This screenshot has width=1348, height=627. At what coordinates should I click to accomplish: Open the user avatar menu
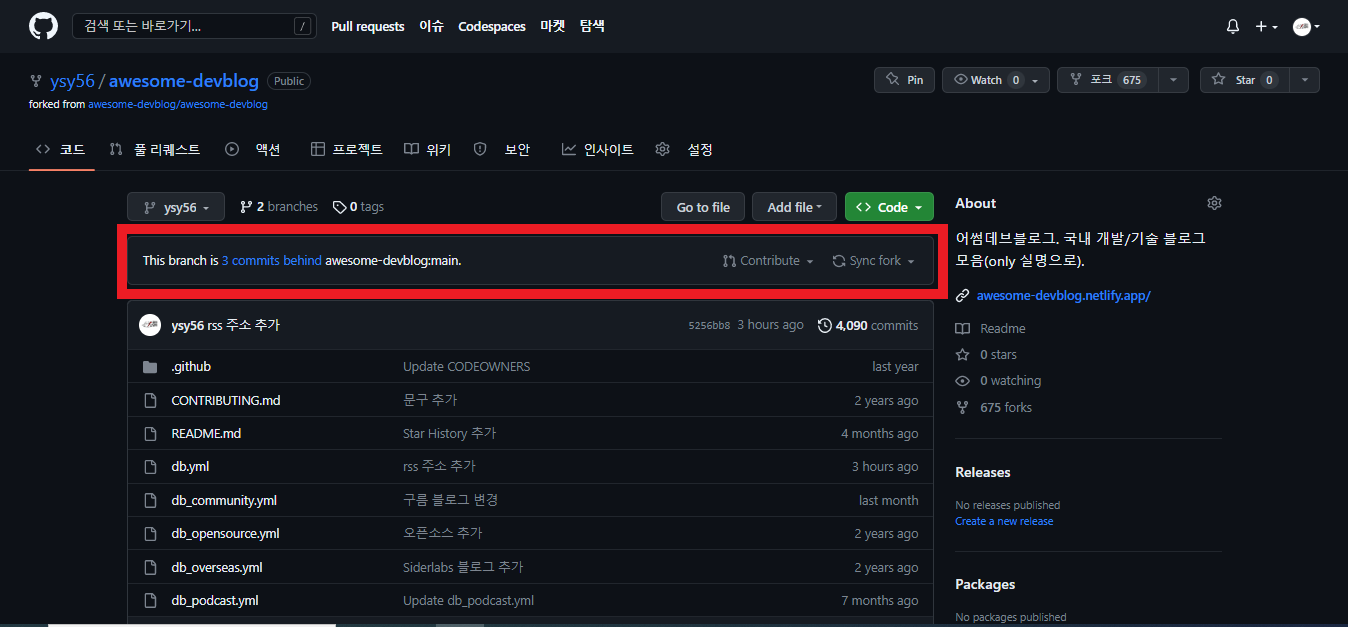tap(1306, 27)
